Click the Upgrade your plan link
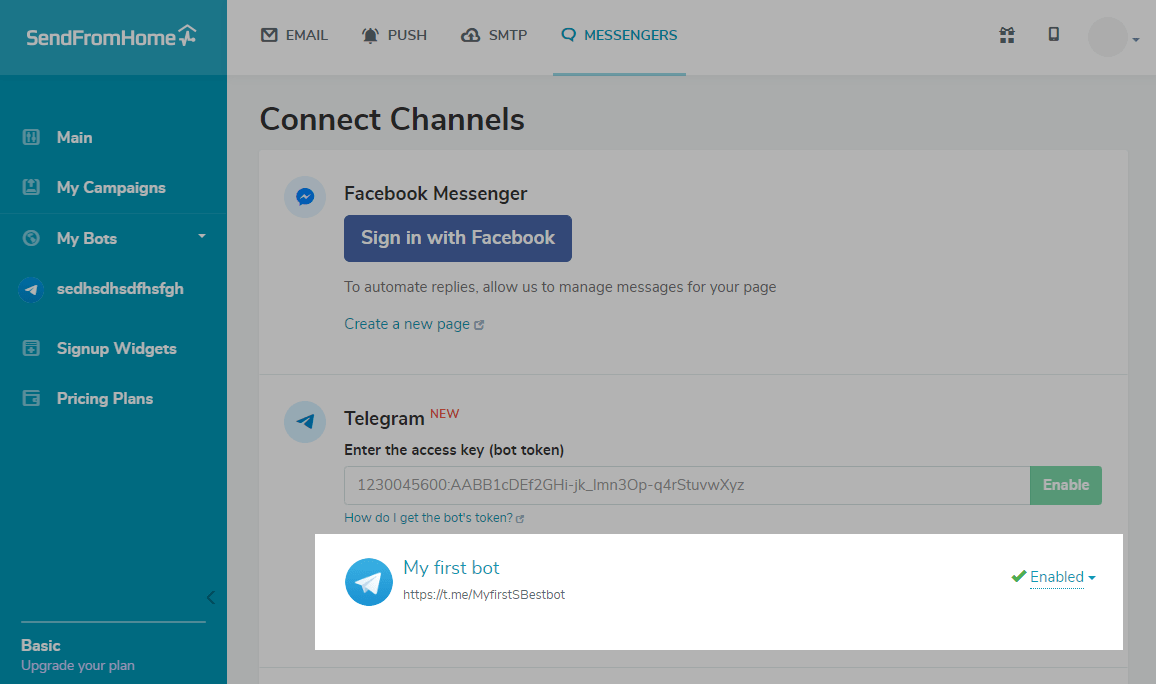Screen dimensions: 1156x684 [x=78, y=665]
